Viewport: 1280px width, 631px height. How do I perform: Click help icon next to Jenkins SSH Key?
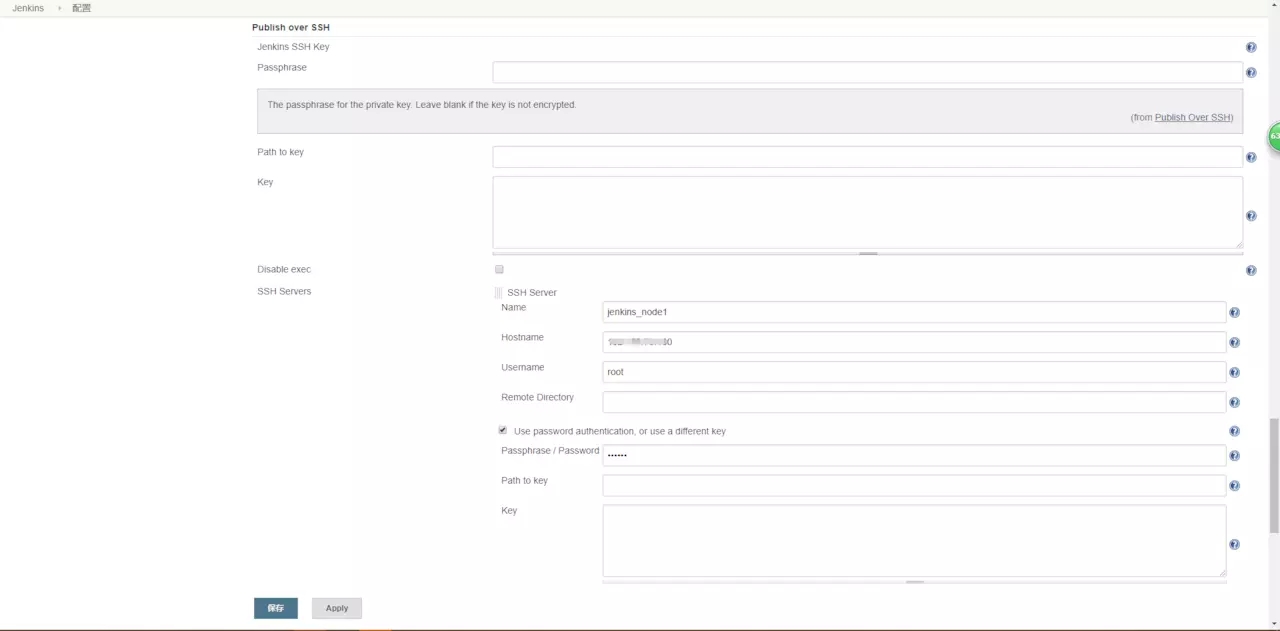click(1251, 48)
